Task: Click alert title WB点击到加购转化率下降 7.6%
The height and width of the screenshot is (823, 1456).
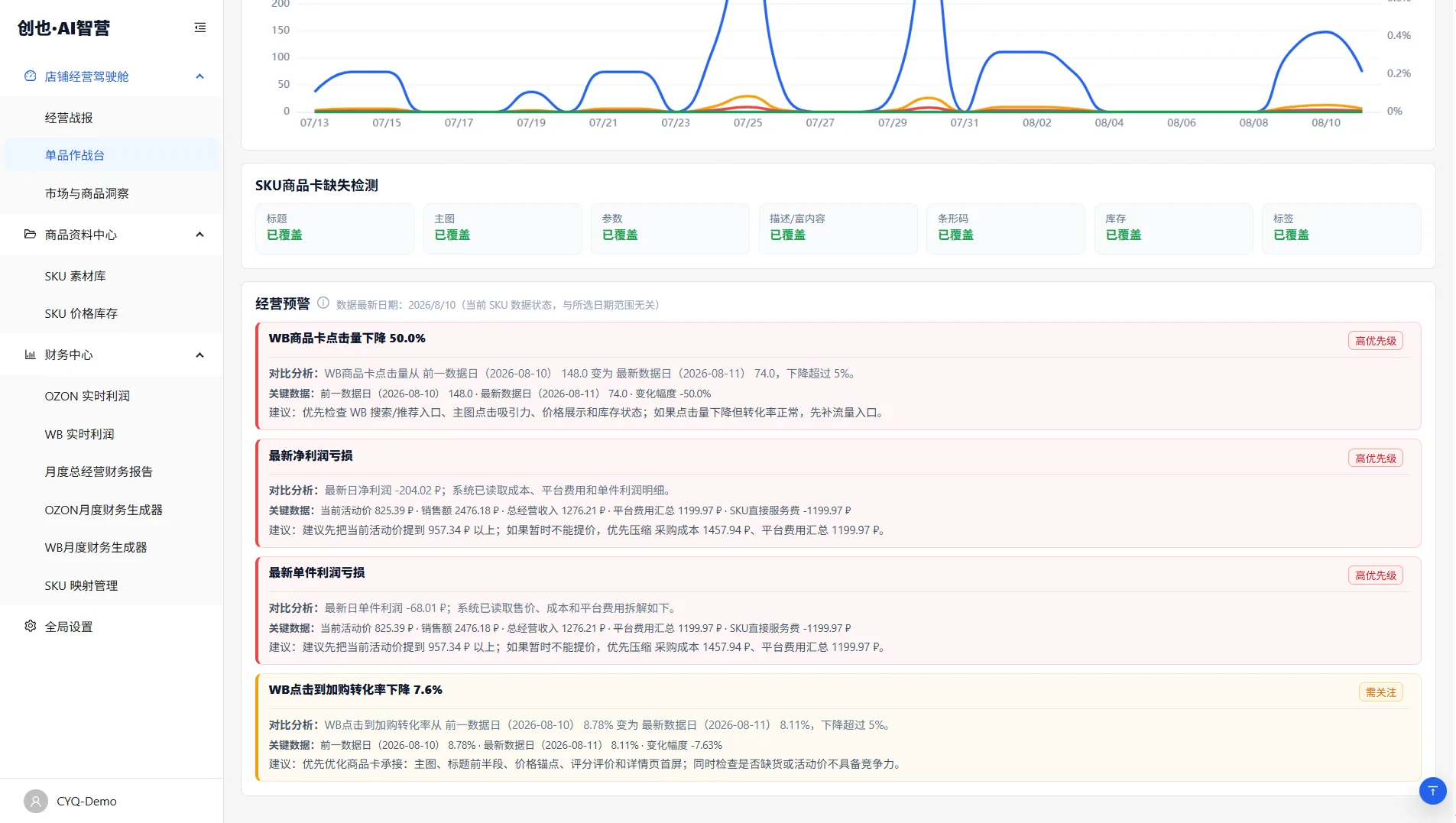Action: [355, 689]
